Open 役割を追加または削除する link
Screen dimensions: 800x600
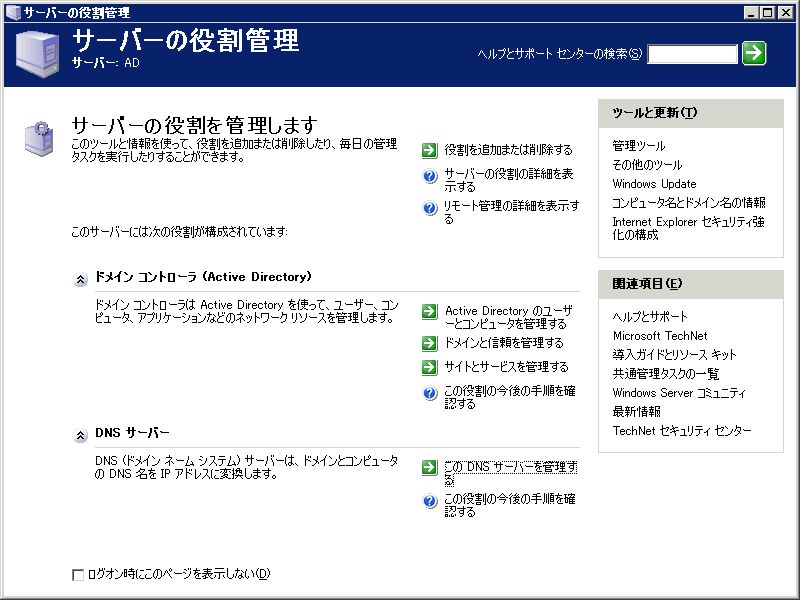508,150
